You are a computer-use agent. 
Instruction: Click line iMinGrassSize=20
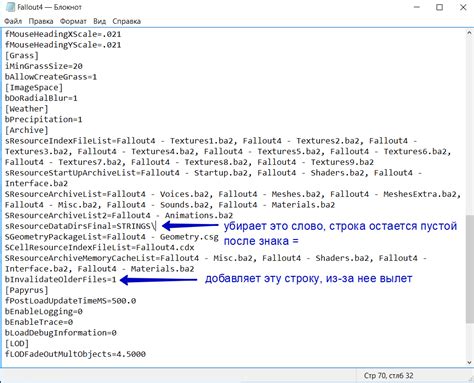click(x=44, y=66)
